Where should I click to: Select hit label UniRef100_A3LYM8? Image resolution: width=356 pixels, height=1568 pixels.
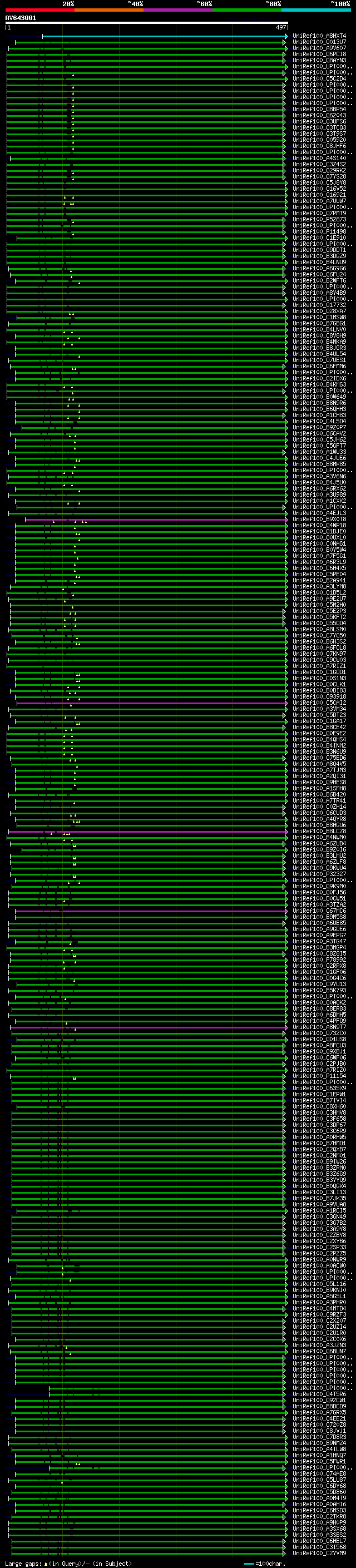[x=319, y=586]
